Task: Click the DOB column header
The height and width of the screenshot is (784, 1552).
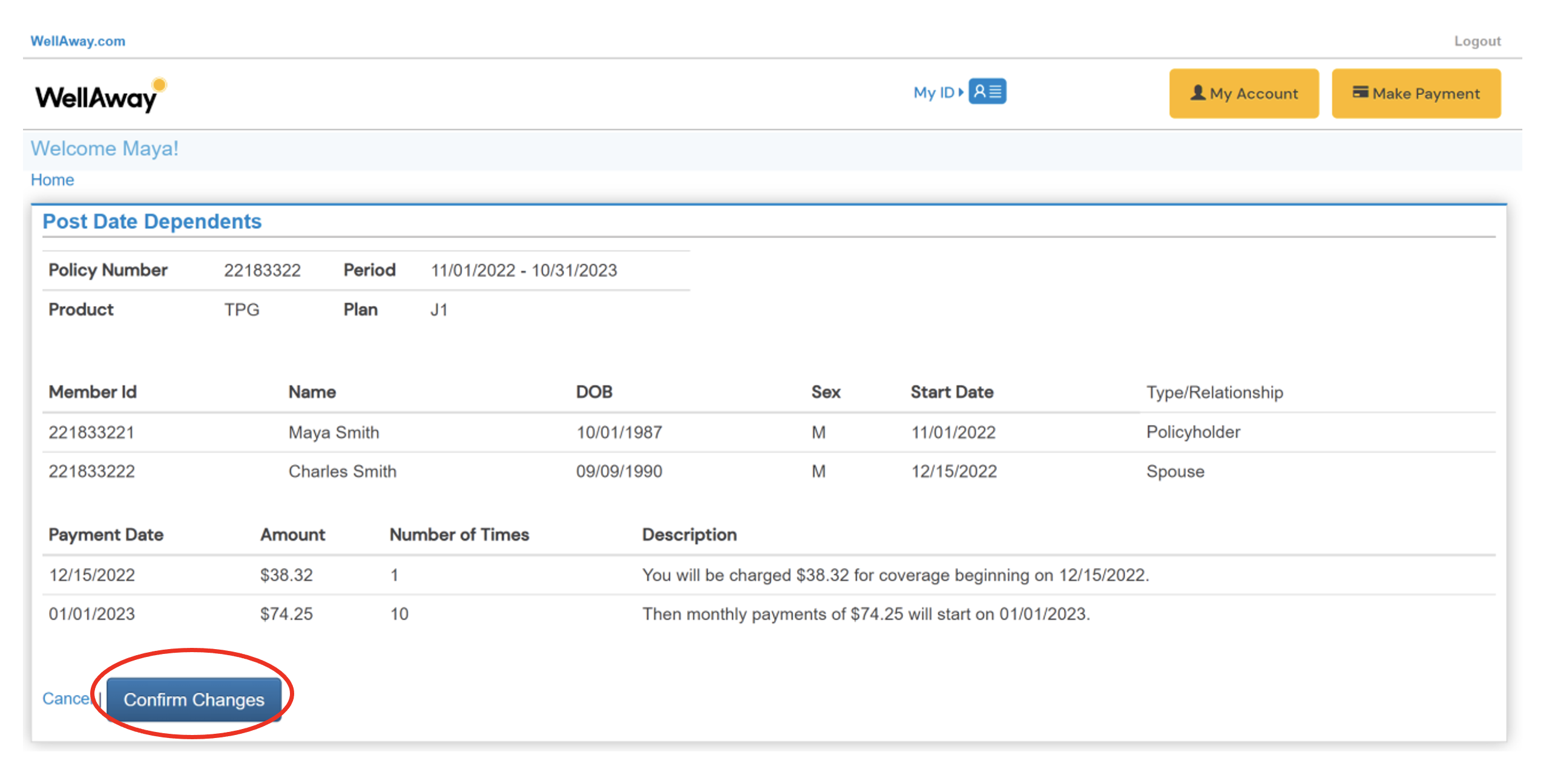Action: 594,392
